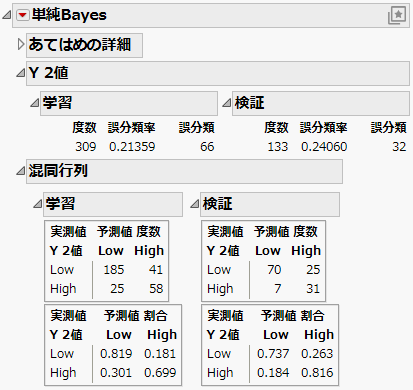Image resolution: width=413 pixels, height=390 pixels.
Task: Click proportion 0.699 in training table
Action: coord(160,373)
